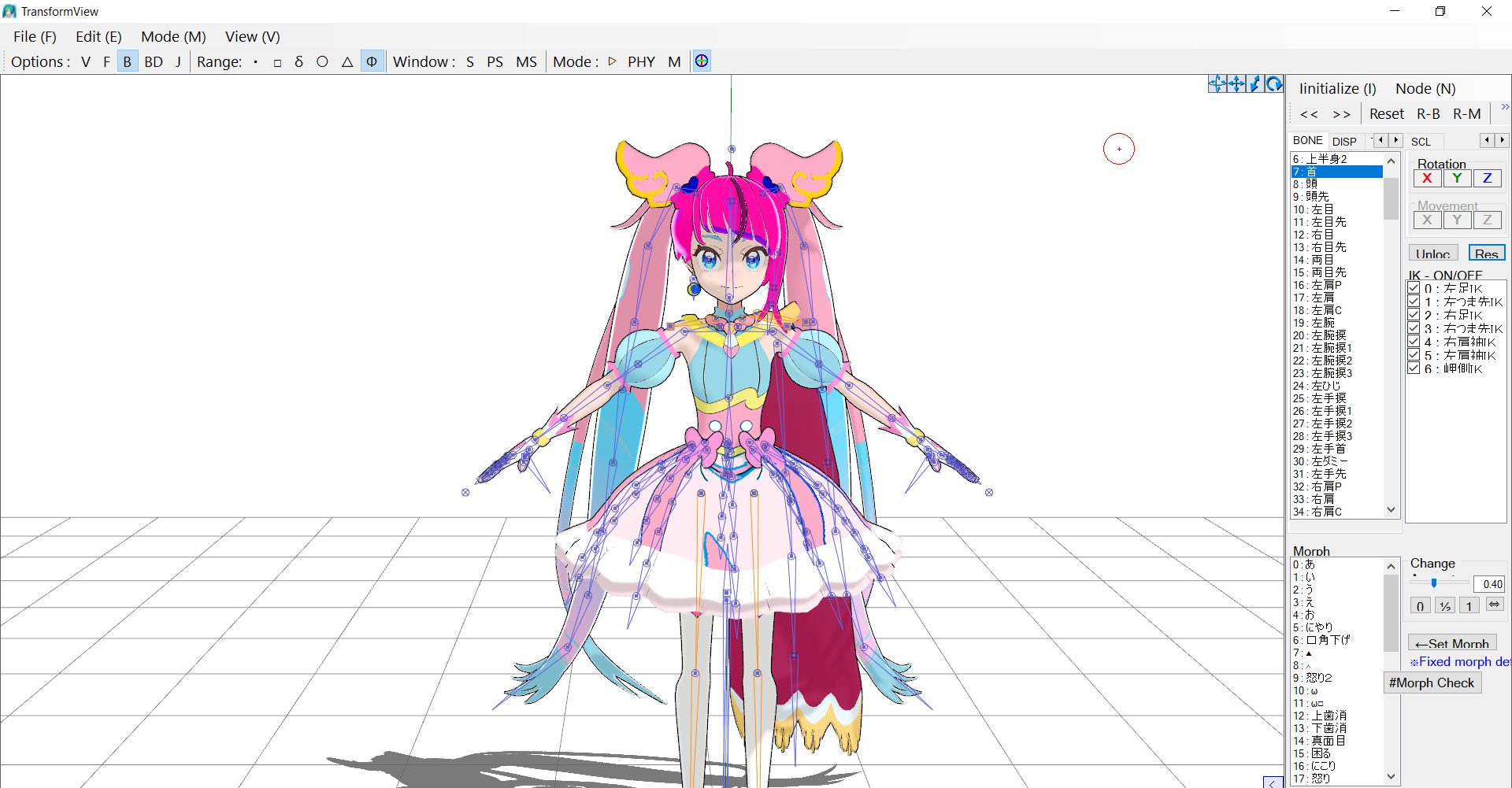Click the morph value 0.40 field
The height and width of the screenshot is (788, 1512).
[1489, 584]
